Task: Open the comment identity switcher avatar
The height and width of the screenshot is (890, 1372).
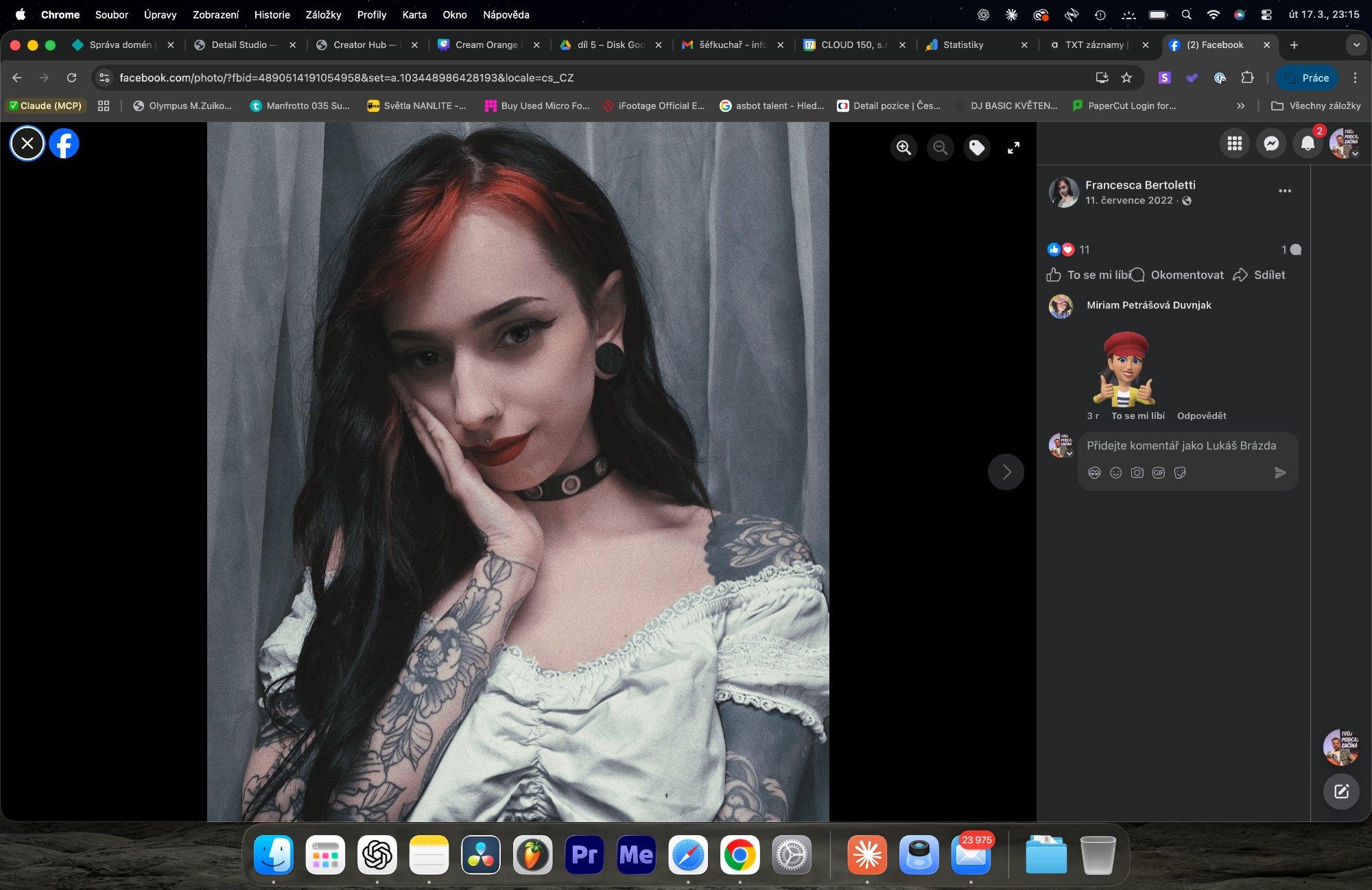Action: click(1061, 445)
